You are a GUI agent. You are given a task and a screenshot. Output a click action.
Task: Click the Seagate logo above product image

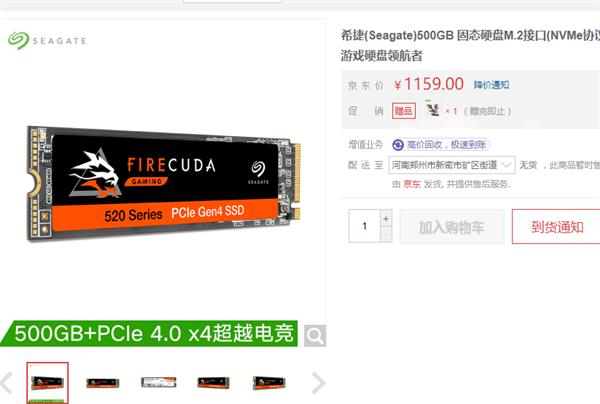pyautogui.click(x=47, y=41)
